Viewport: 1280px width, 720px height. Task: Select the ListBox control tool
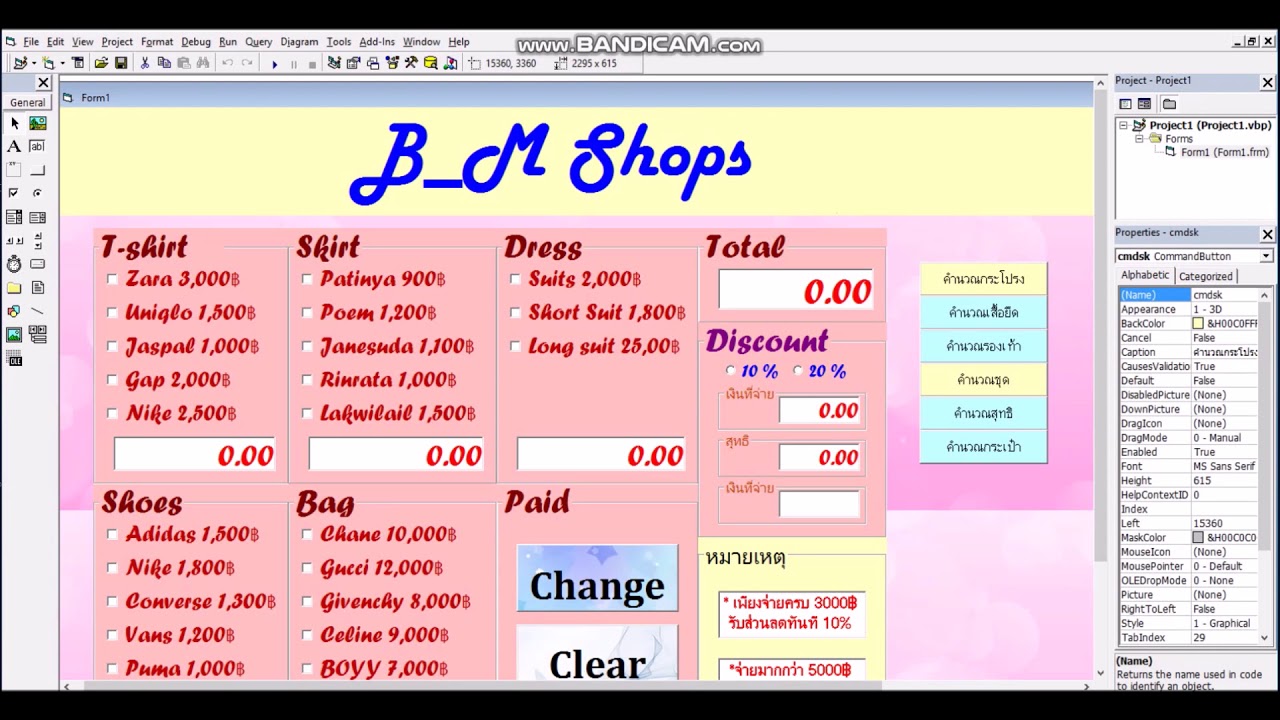[38, 217]
